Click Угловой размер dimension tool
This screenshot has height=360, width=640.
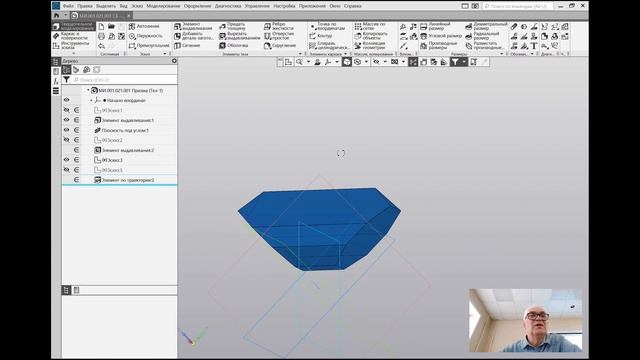click(x=441, y=36)
